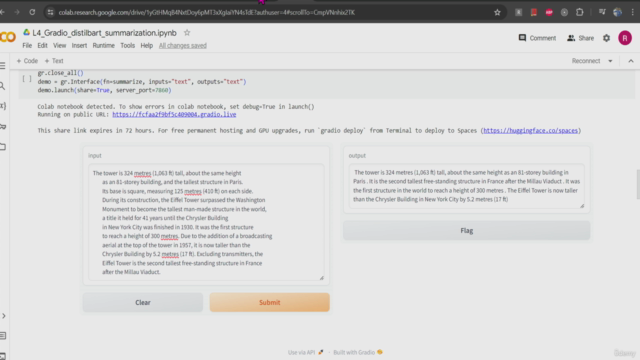This screenshot has width=640, height=360.
Task: Star the notebook title
Action: 187,33
